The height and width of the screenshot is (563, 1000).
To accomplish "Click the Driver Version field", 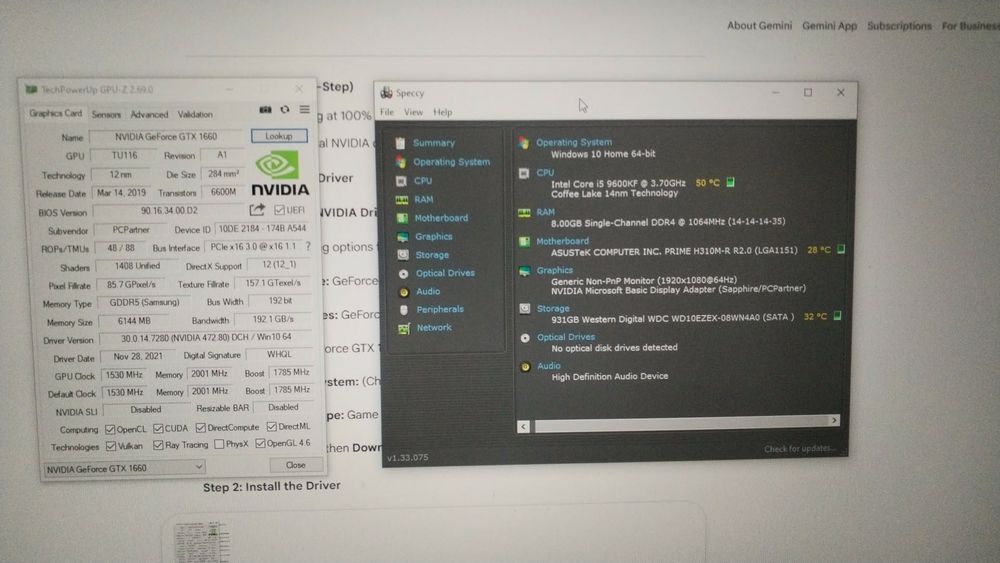I will (206, 337).
